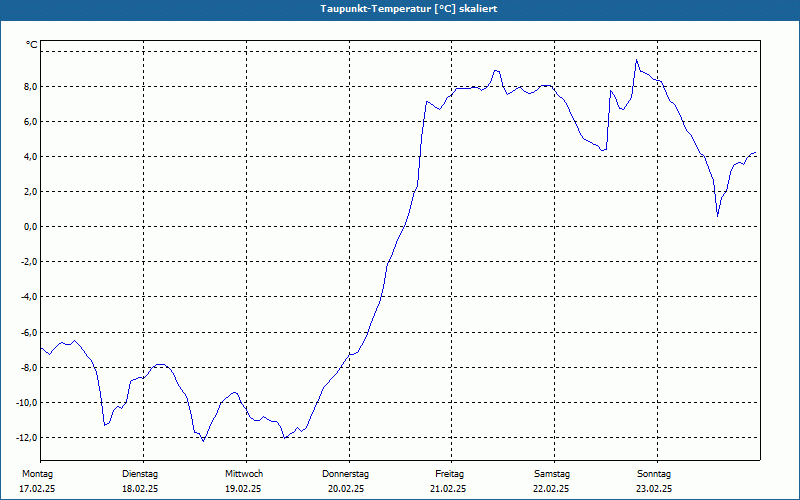
Task: Click the date 17.02.25
Action: pos(37,489)
